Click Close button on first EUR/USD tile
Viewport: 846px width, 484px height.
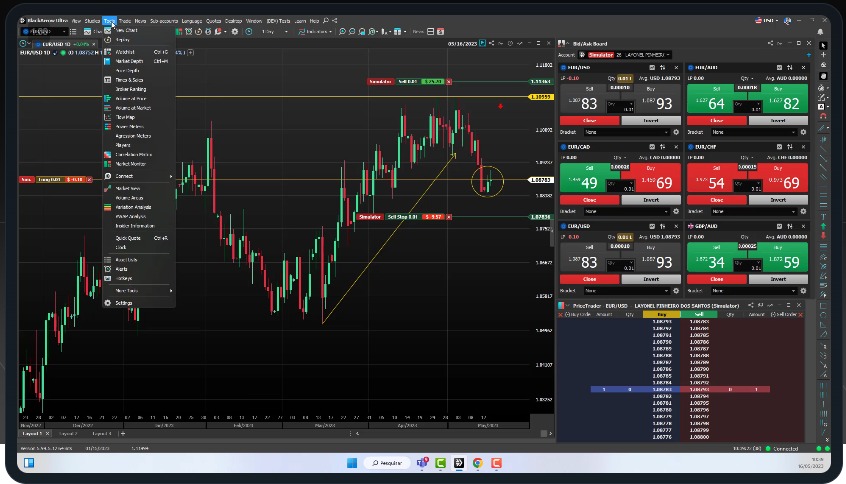589,120
